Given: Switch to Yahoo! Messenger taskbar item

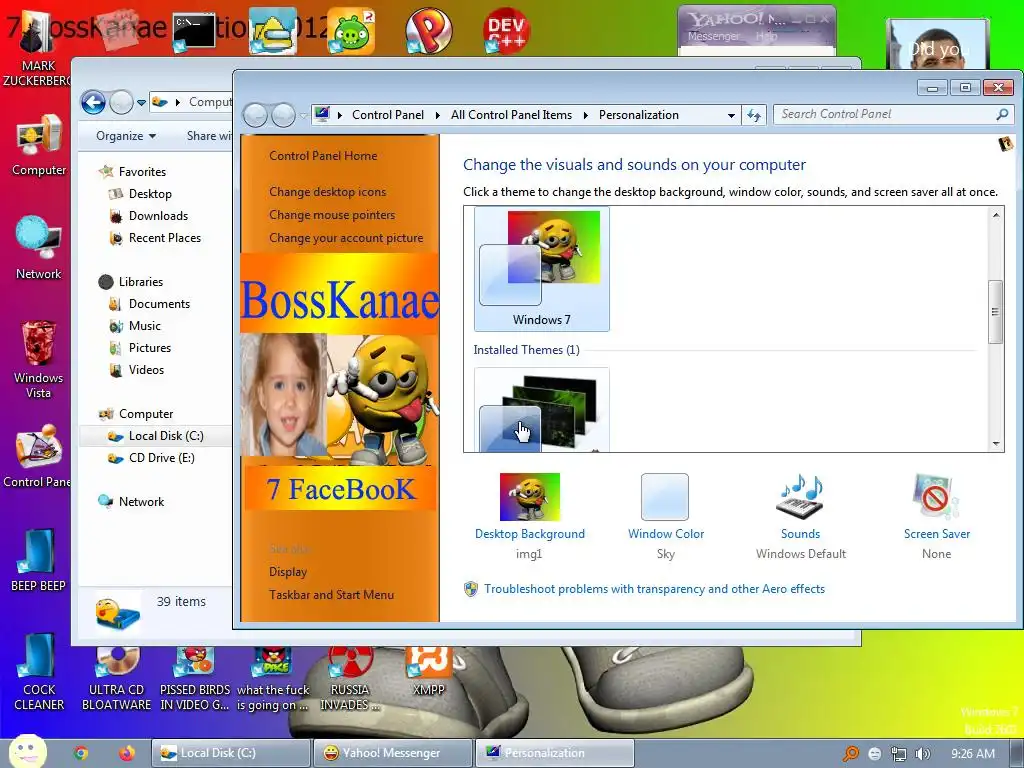Looking at the screenshot, I should tap(392, 753).
